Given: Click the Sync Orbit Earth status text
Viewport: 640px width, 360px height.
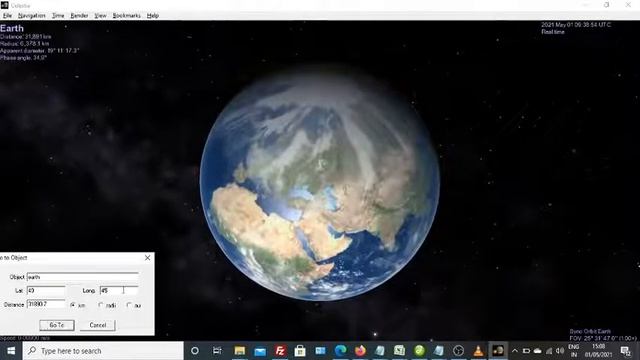Looking at the screenshot, I should (x=590, y=331).
